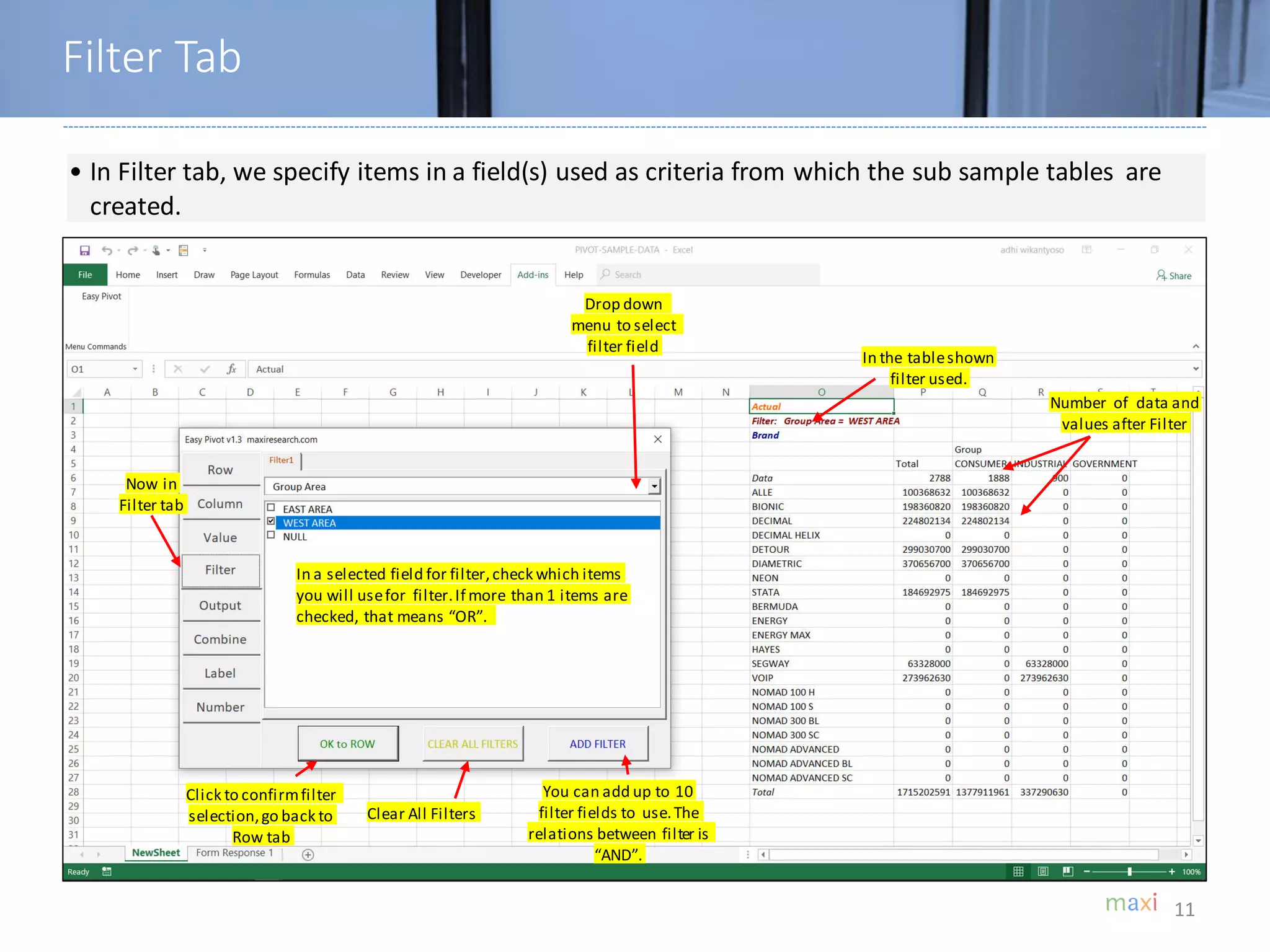
Task: Click the macro recording icon in status bar
Action: [x=107, y=871]
